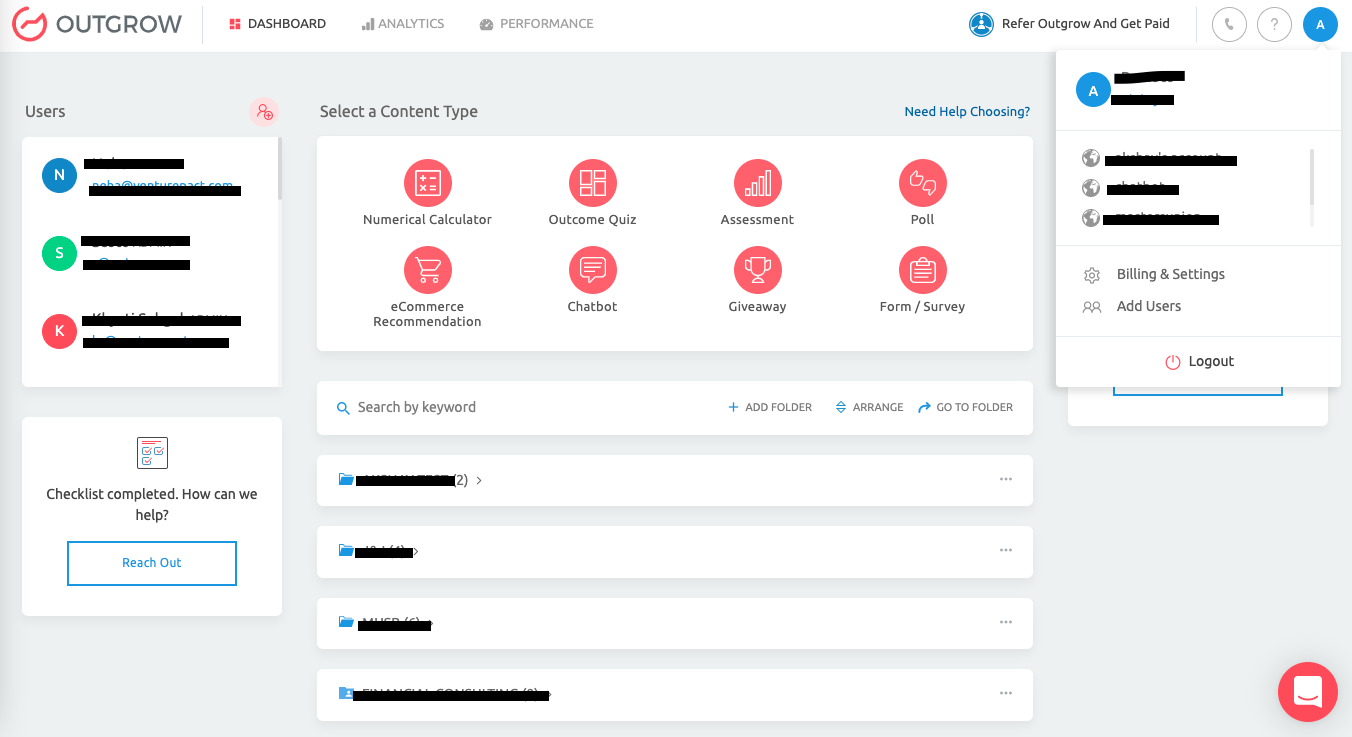Open the first folder row's three-dot menu
This screenshot has height=737, width=1352.
point(1006,479)
